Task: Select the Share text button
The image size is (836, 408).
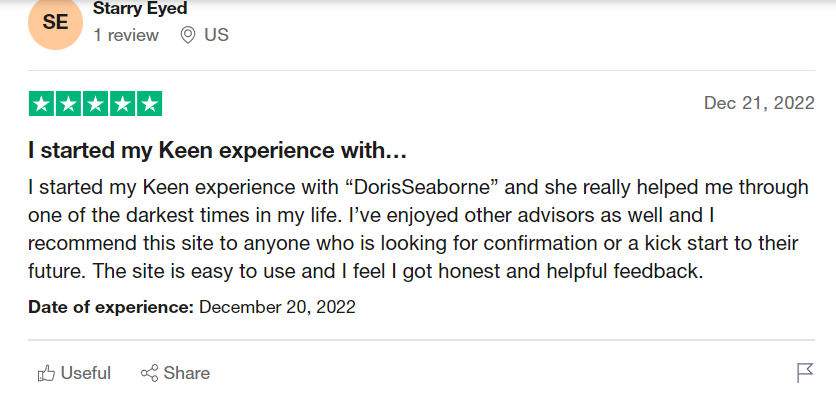Action: point(187,373)
